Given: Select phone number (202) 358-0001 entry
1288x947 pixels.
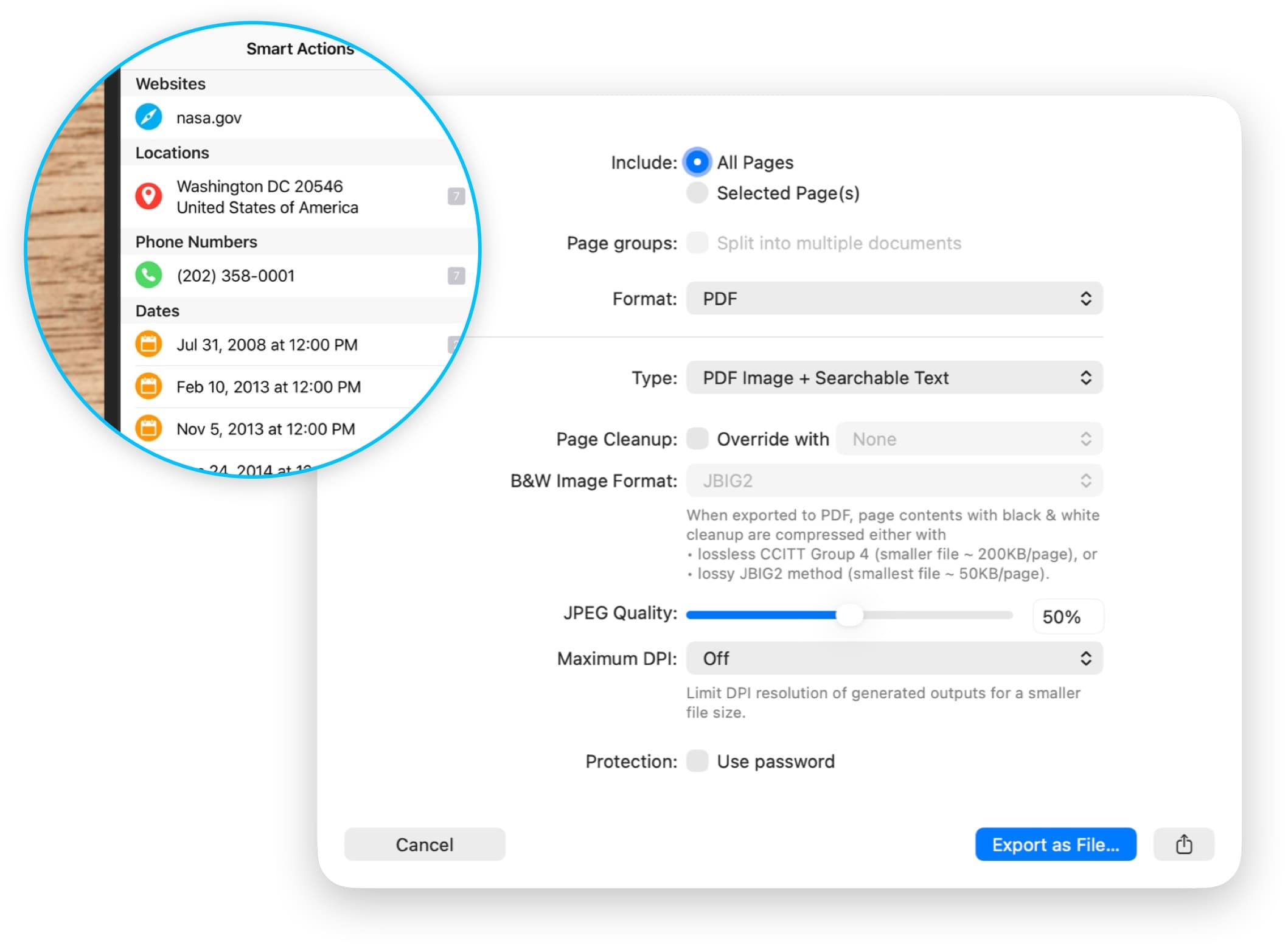Looking at the screenshot, I should tap(235, 276).
